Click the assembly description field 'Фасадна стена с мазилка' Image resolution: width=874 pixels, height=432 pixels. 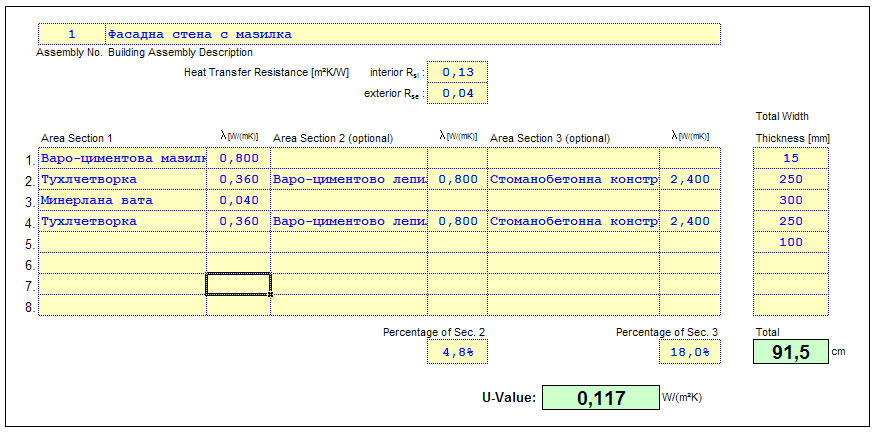pyautogui.click(x=410, y=34)
